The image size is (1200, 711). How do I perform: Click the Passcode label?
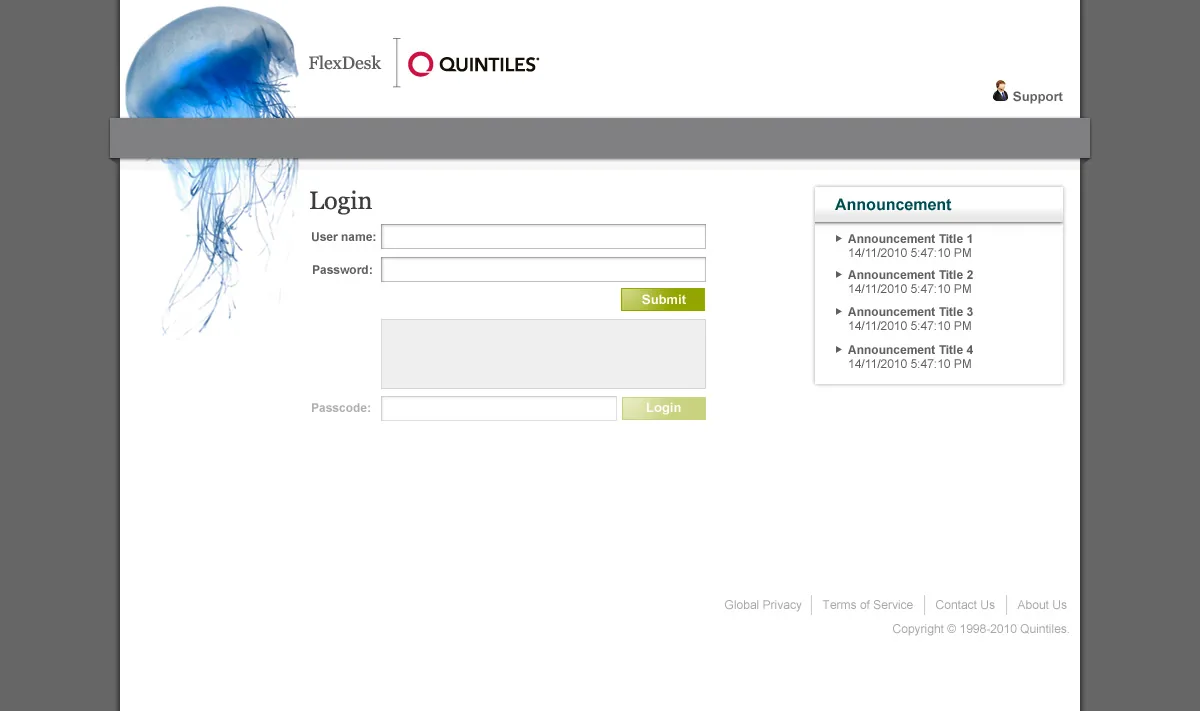pos(341,408)
